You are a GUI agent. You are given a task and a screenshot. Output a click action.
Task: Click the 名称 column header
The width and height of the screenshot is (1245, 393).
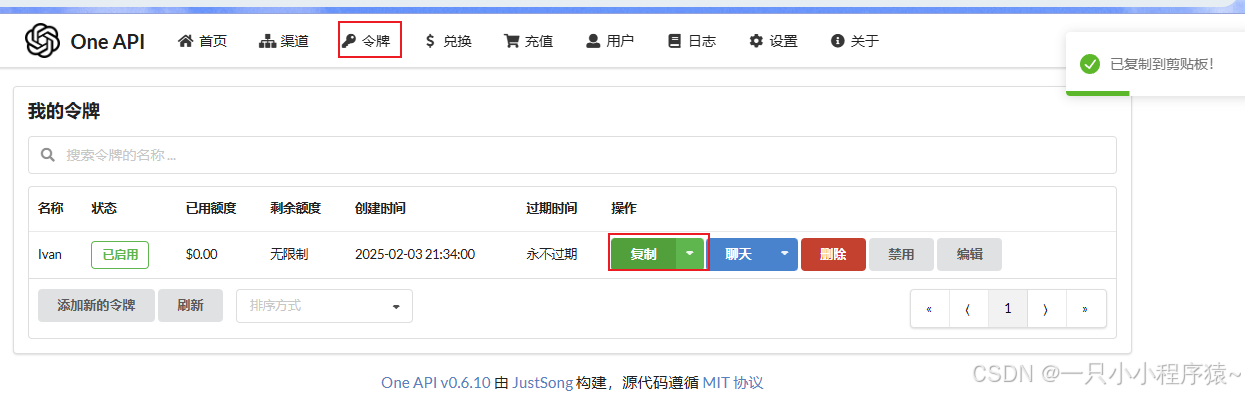(x=51, y=208)
